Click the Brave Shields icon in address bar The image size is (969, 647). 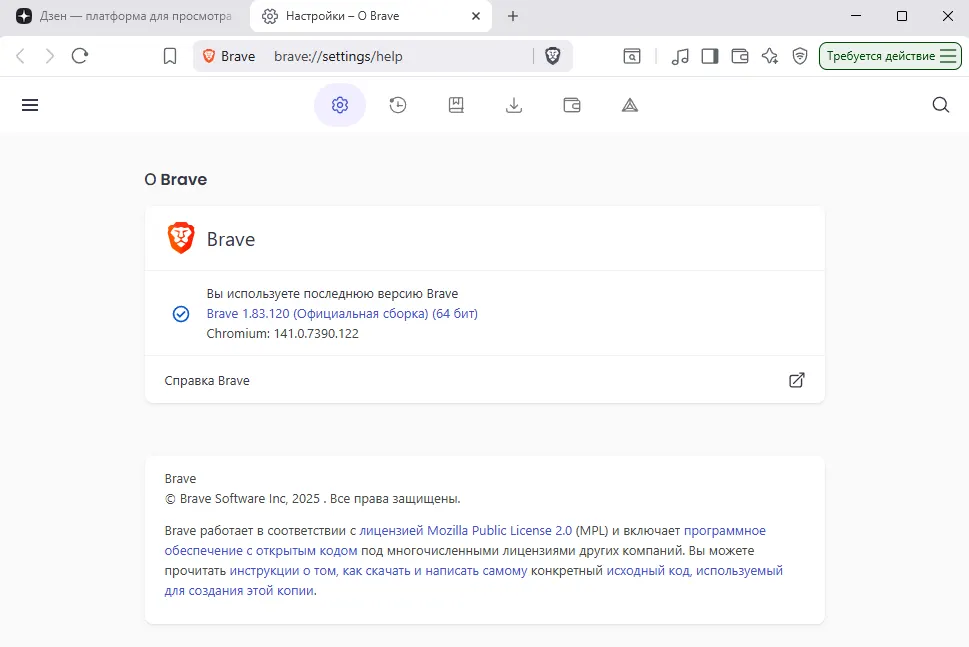pos(552,56)
